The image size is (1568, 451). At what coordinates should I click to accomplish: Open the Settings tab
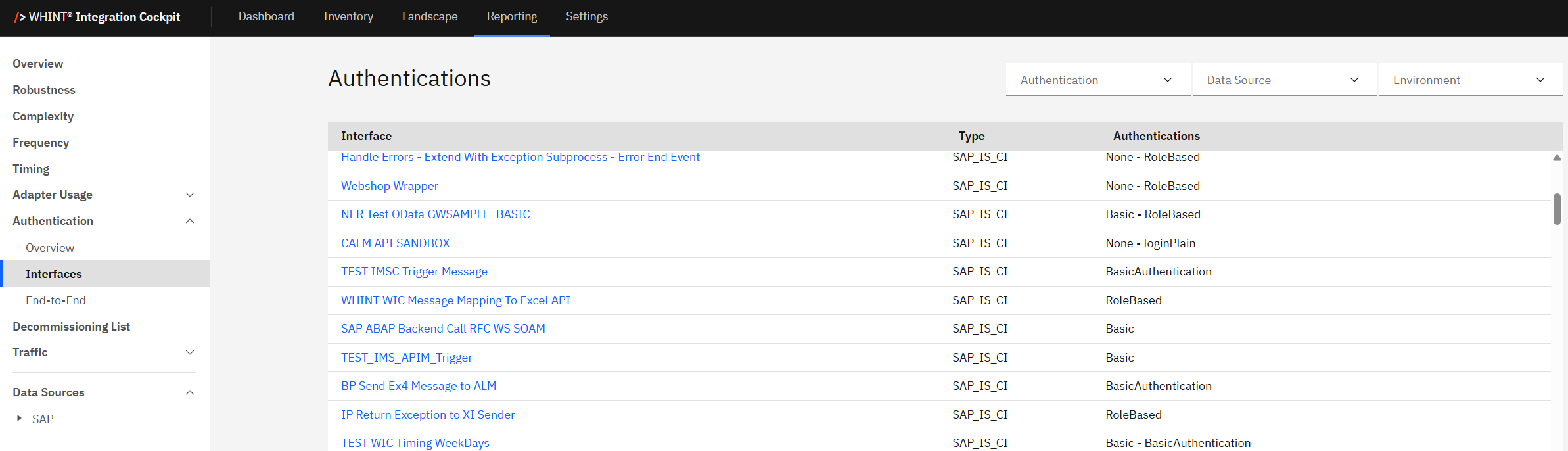click(x=586, y=17)
